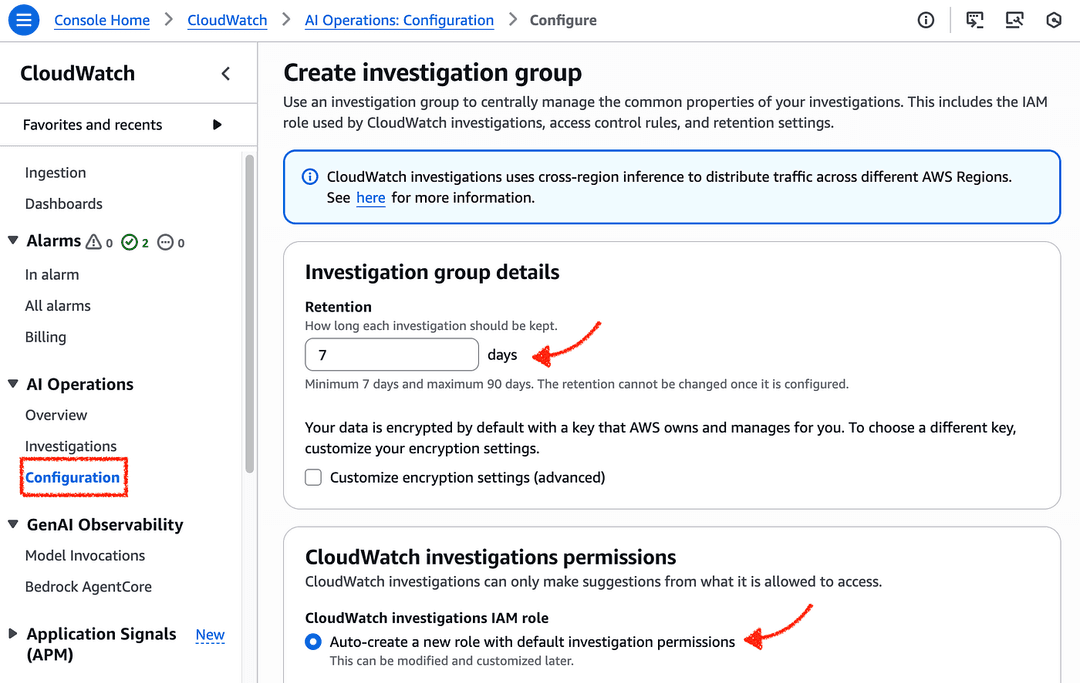Click the AI Operations heading
The image size is (1080, 683).
80,384
